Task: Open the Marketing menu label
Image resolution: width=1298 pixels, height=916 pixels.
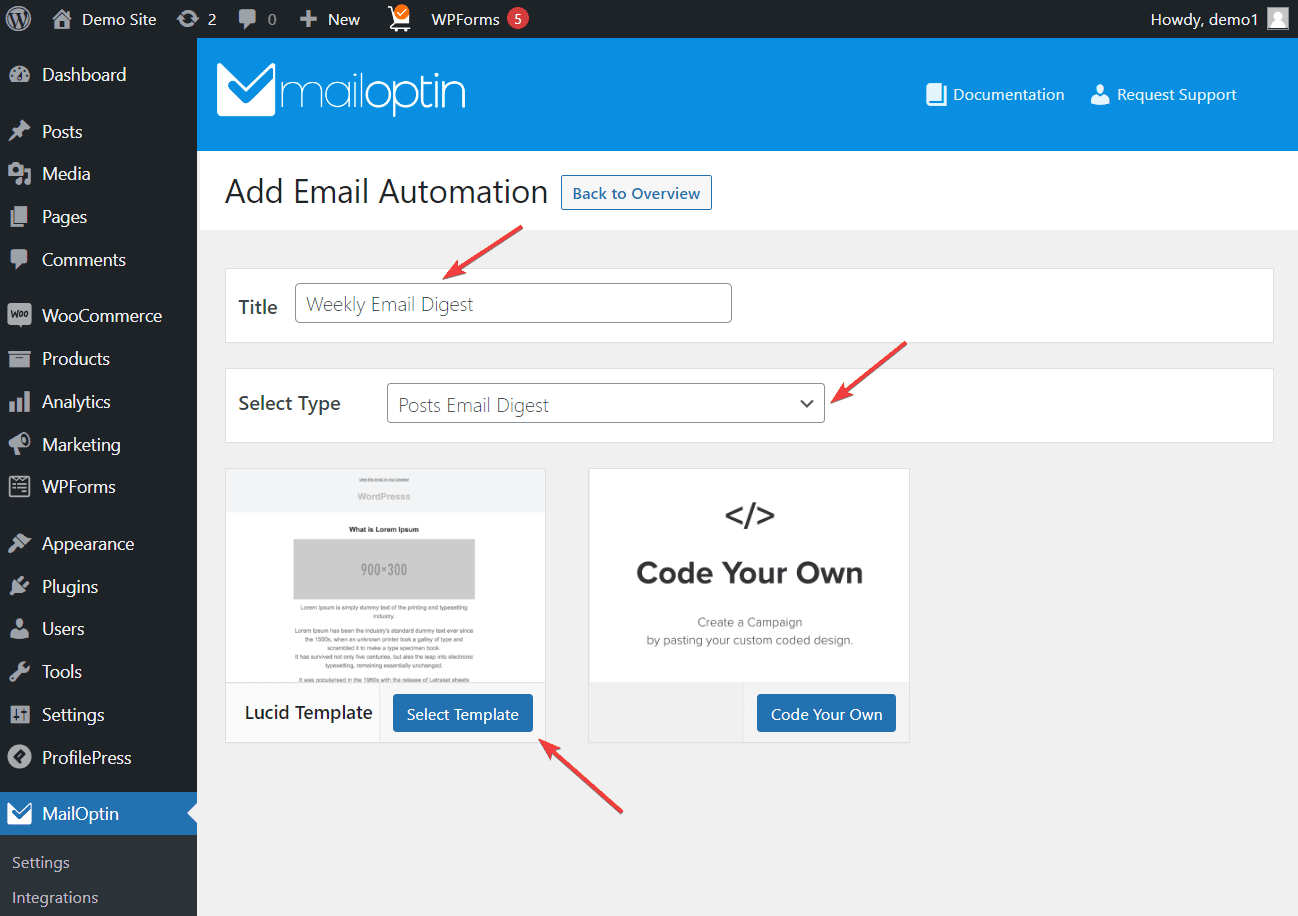Action: 81,445
